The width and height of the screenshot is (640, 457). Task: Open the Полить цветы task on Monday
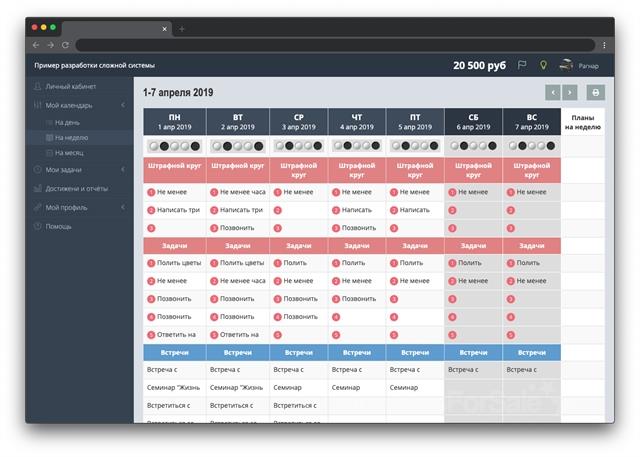point(179,263)
